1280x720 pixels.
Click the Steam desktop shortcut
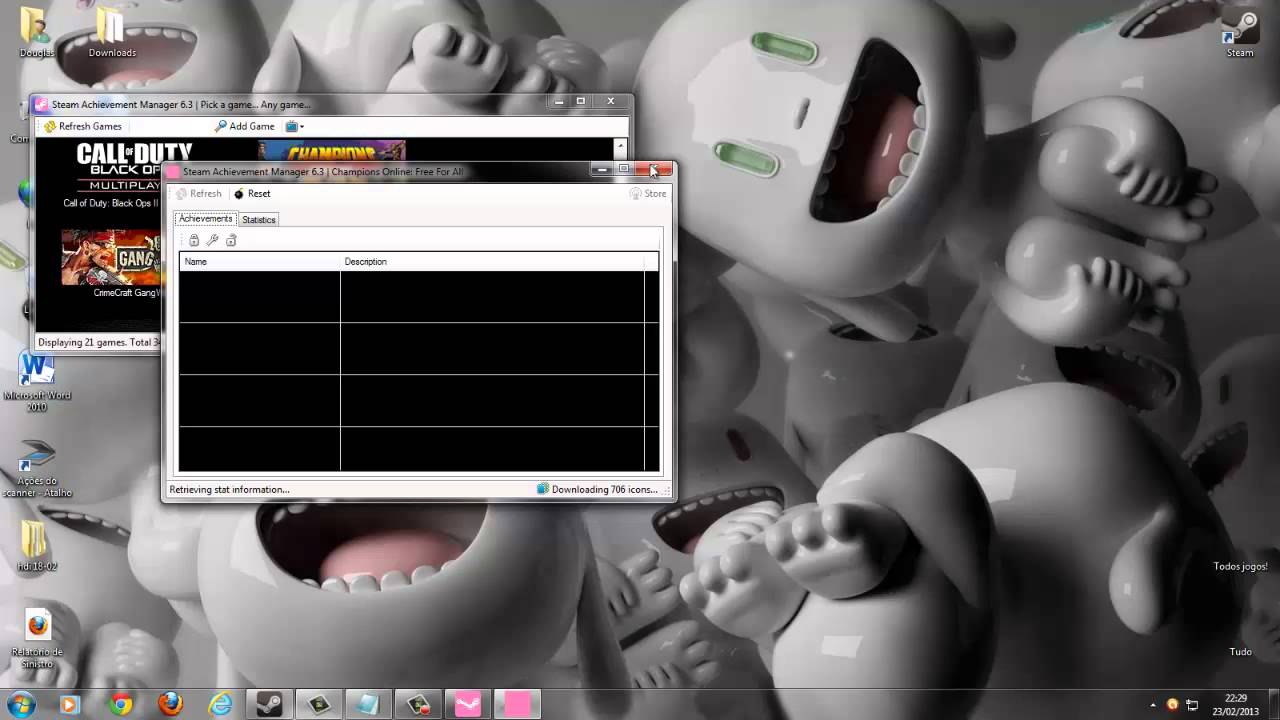[1240, 34]
